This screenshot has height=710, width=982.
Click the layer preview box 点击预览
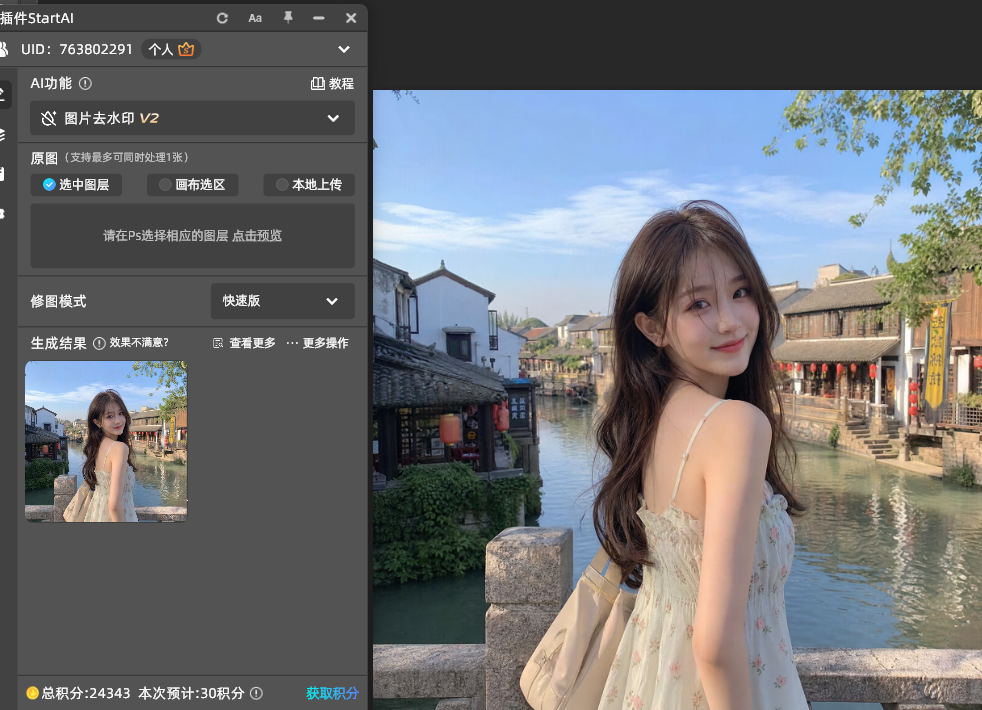tap(192, 236)
